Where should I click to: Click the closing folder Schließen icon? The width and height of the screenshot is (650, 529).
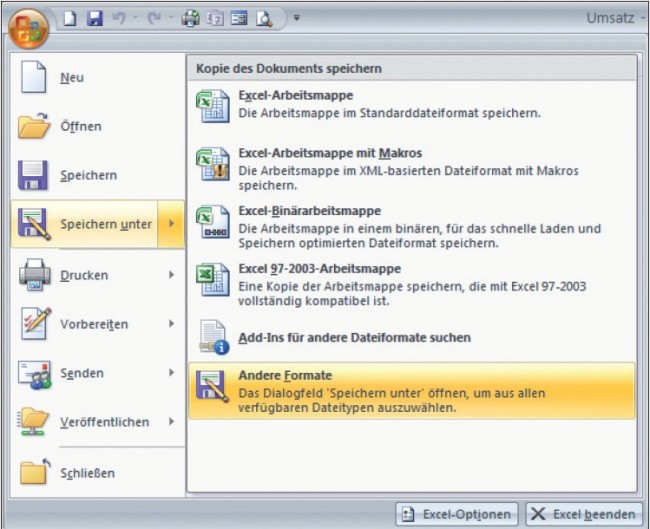(35, 472)
